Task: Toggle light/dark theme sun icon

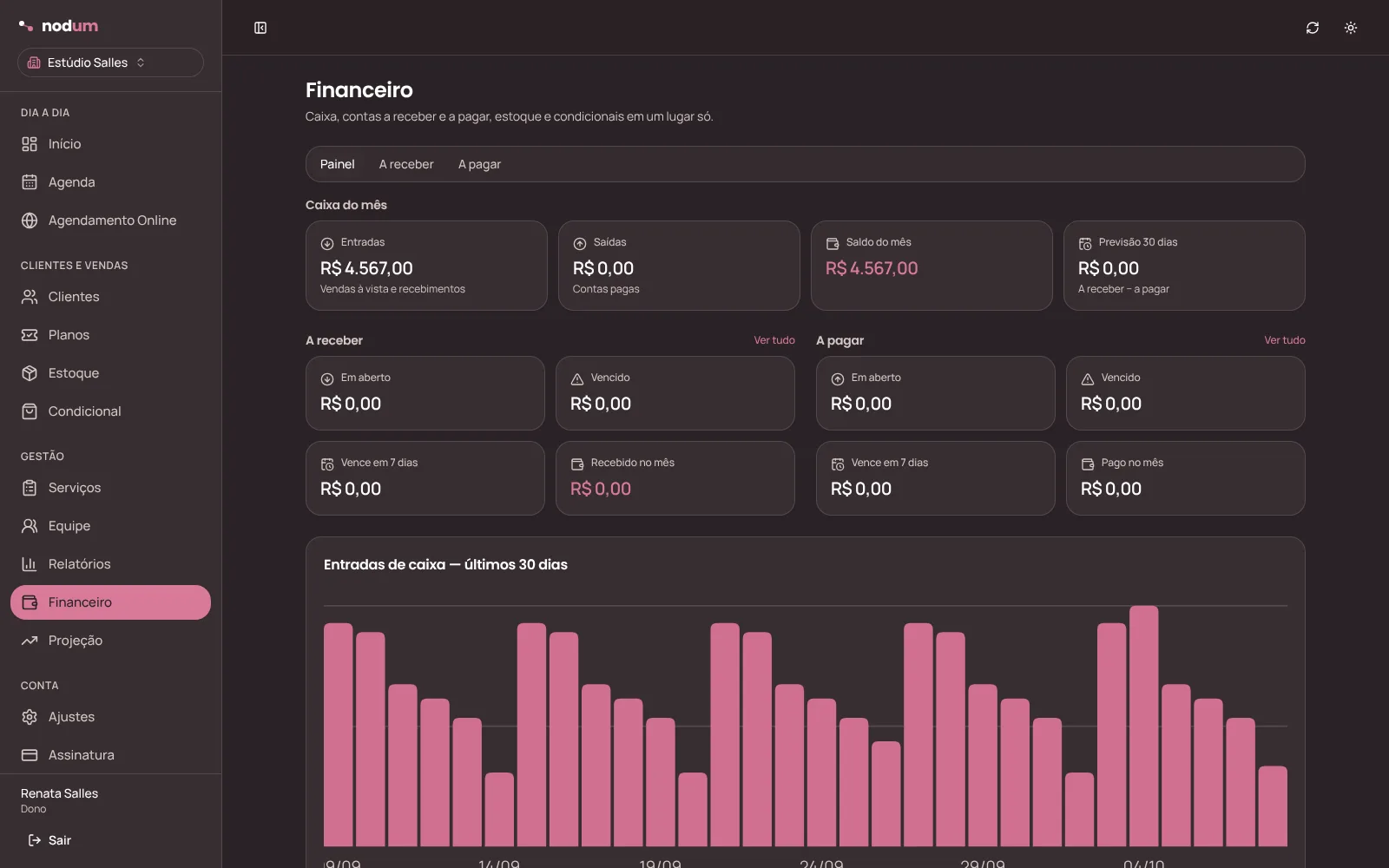Action: 1351,28
